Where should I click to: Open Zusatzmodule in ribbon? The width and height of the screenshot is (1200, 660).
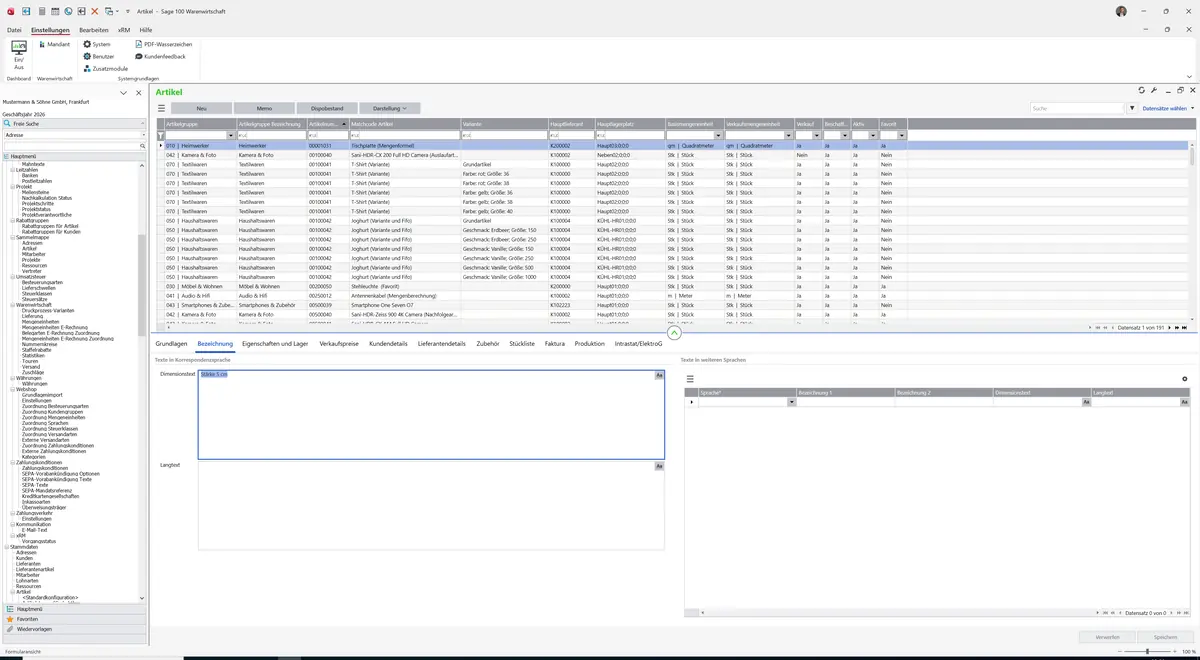tap(105, 68)
